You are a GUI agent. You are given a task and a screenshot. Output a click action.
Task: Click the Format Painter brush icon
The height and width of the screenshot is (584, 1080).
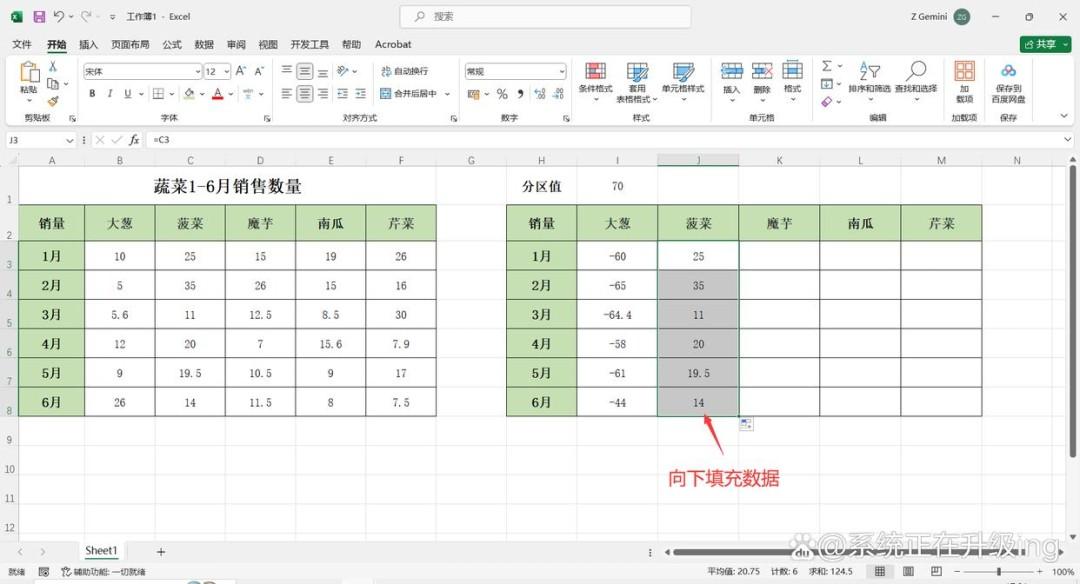point(52,101)
